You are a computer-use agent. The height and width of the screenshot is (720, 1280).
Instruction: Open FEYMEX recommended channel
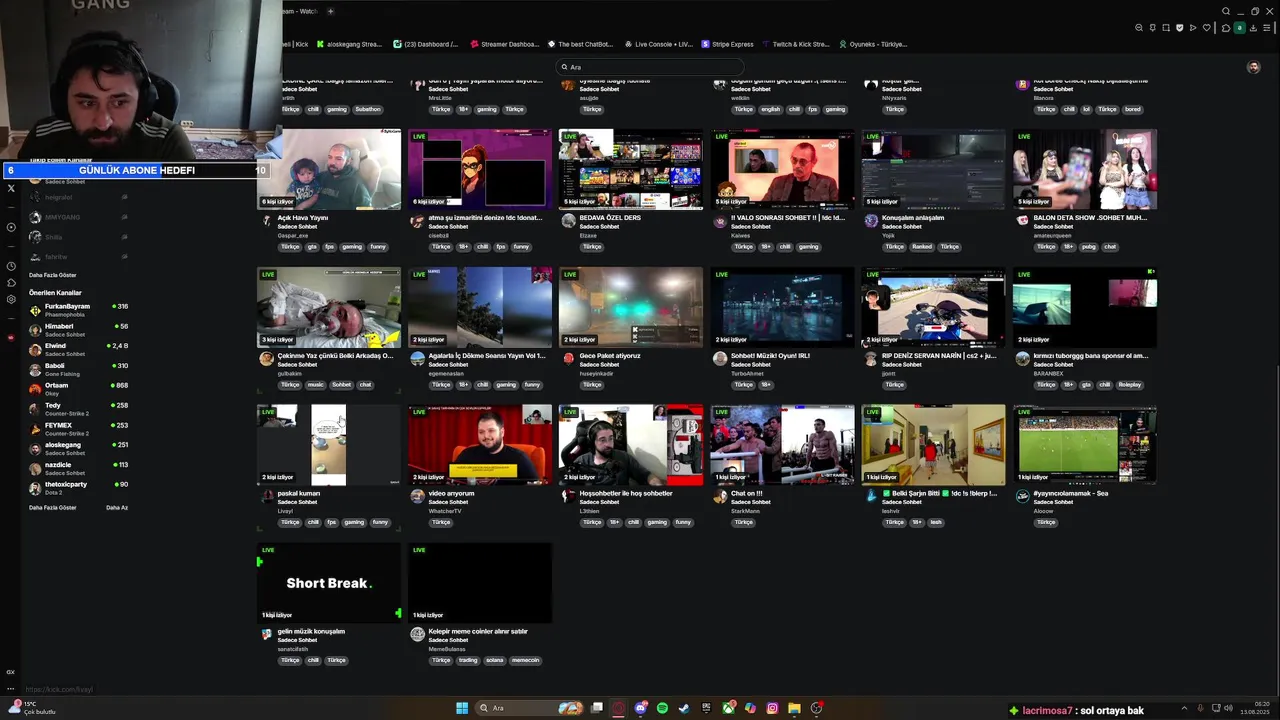[x=79, y=429]
